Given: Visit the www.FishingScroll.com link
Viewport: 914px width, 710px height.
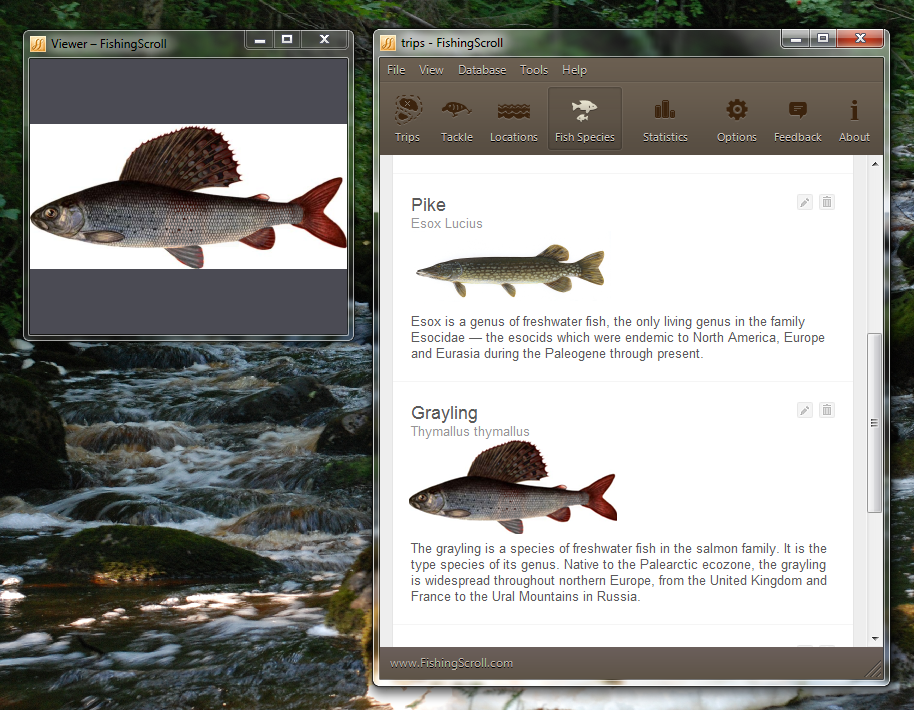Looking at the screenshot, I should point(451,662).
